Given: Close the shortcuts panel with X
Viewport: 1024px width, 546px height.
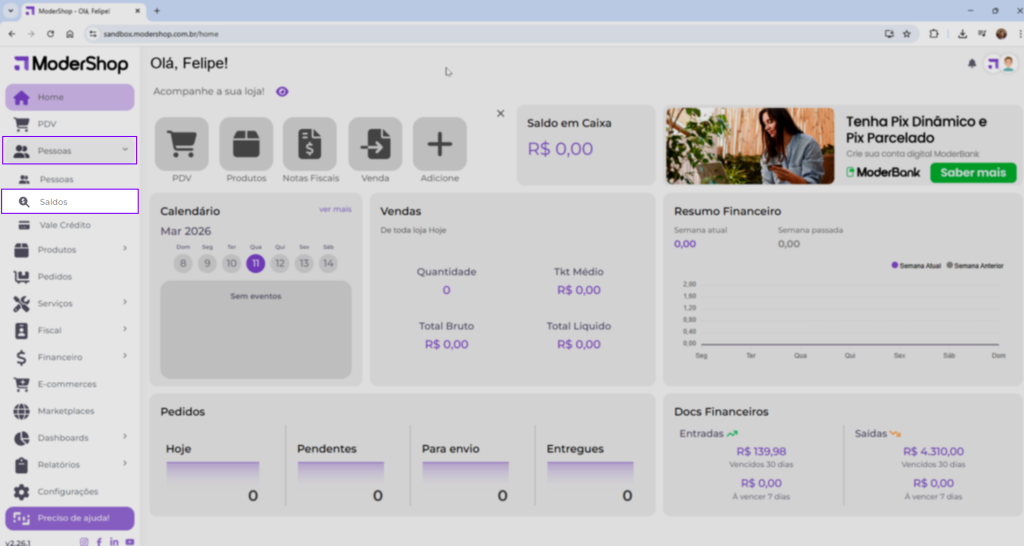Looking at the screenshot, I should click(x=501, y=113).
